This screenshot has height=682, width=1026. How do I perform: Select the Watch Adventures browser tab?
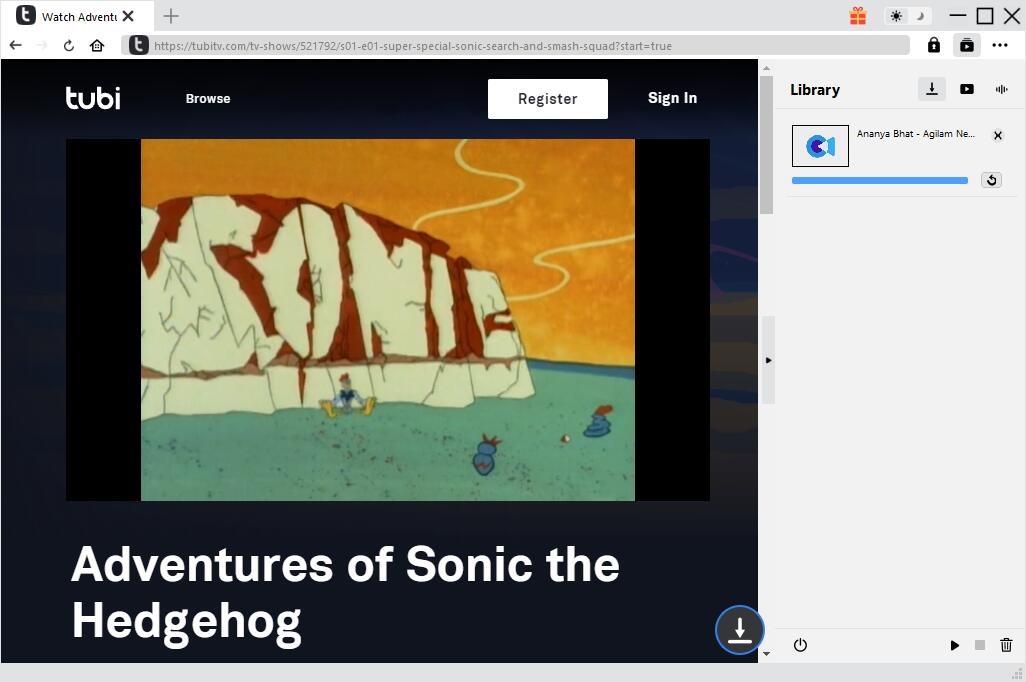(77, 16)
